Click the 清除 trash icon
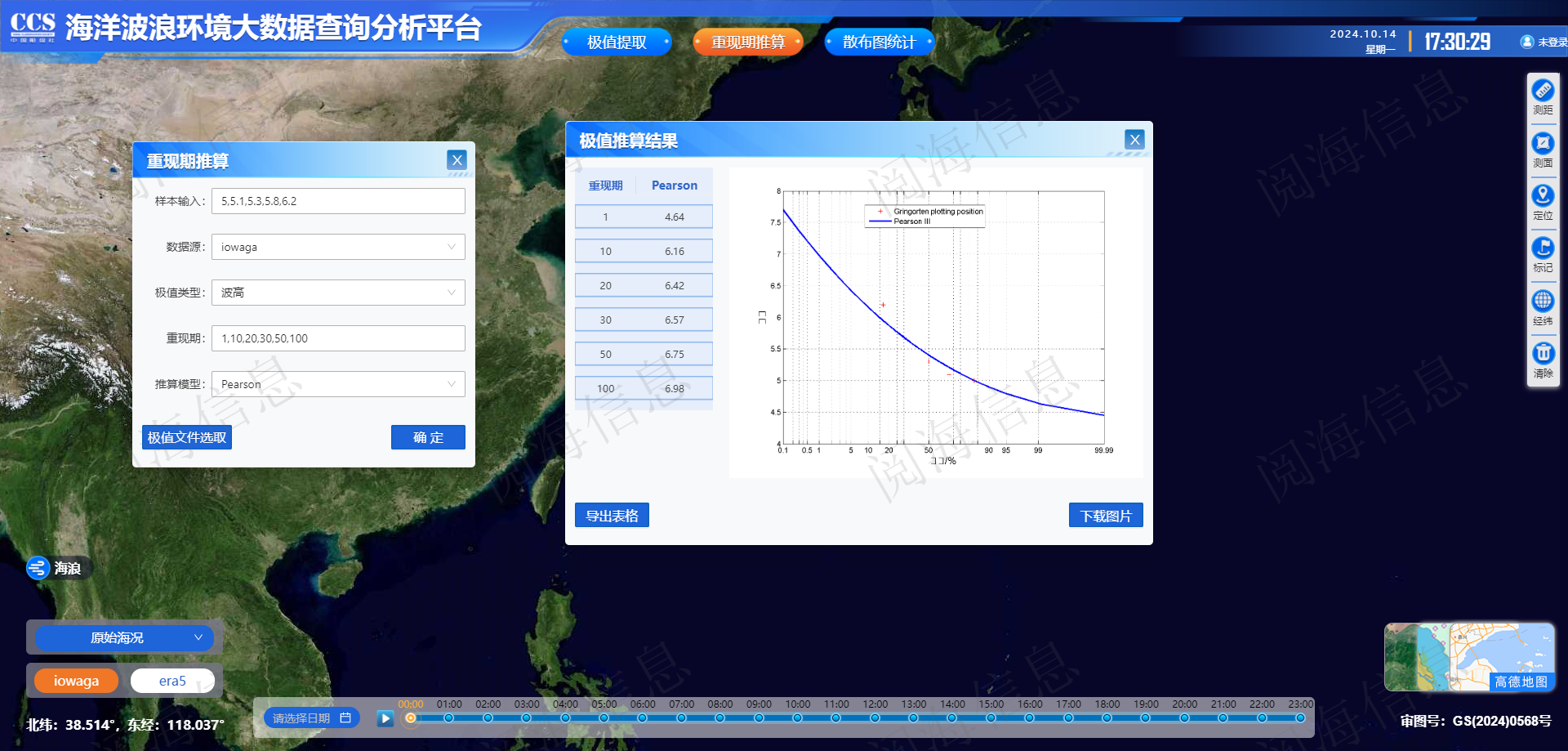 (x=1542, y=354)
